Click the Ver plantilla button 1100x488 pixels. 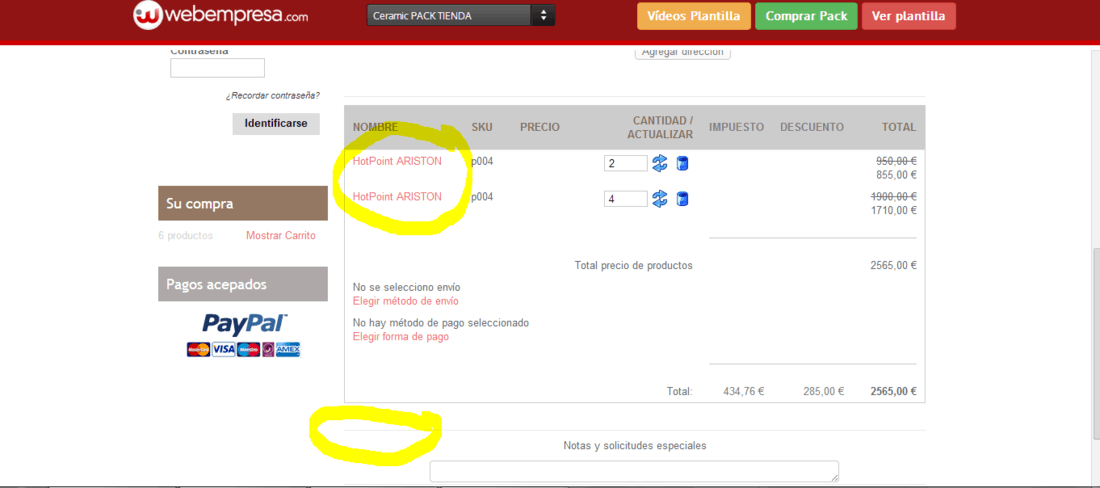(x=908, y=16)
